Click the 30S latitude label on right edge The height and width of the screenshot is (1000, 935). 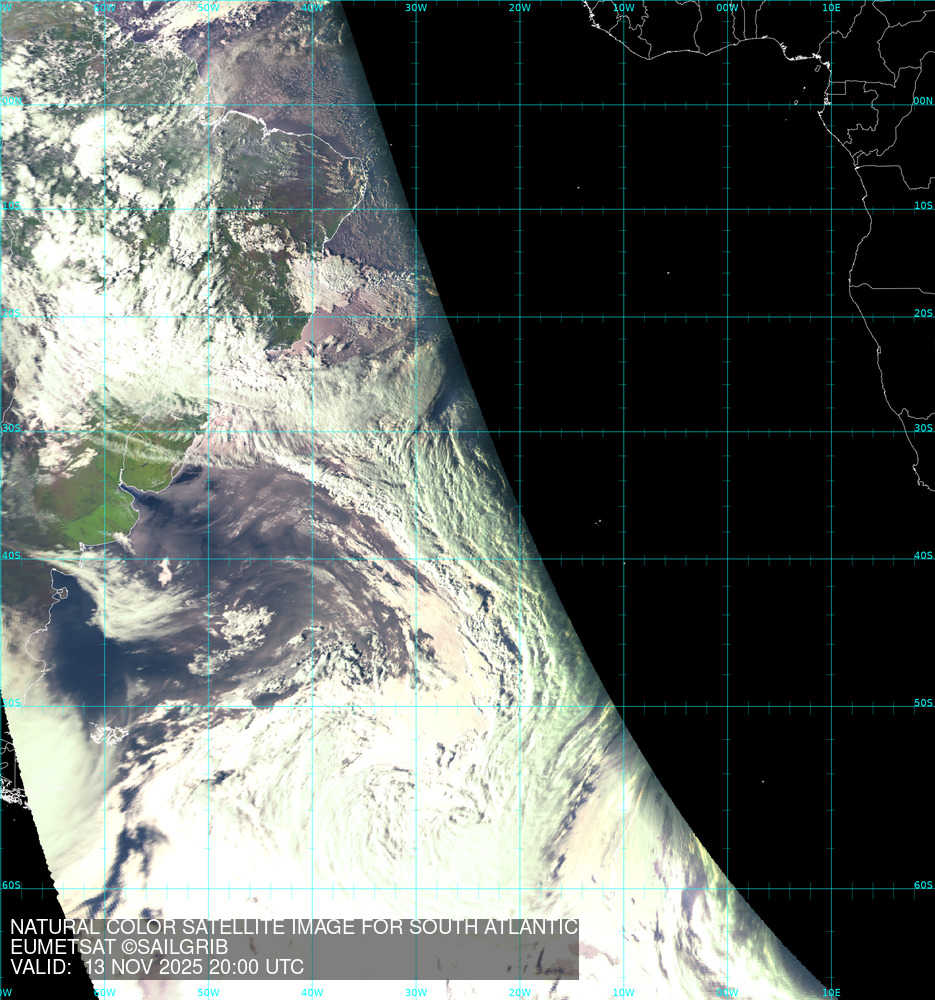pos(922,428)
